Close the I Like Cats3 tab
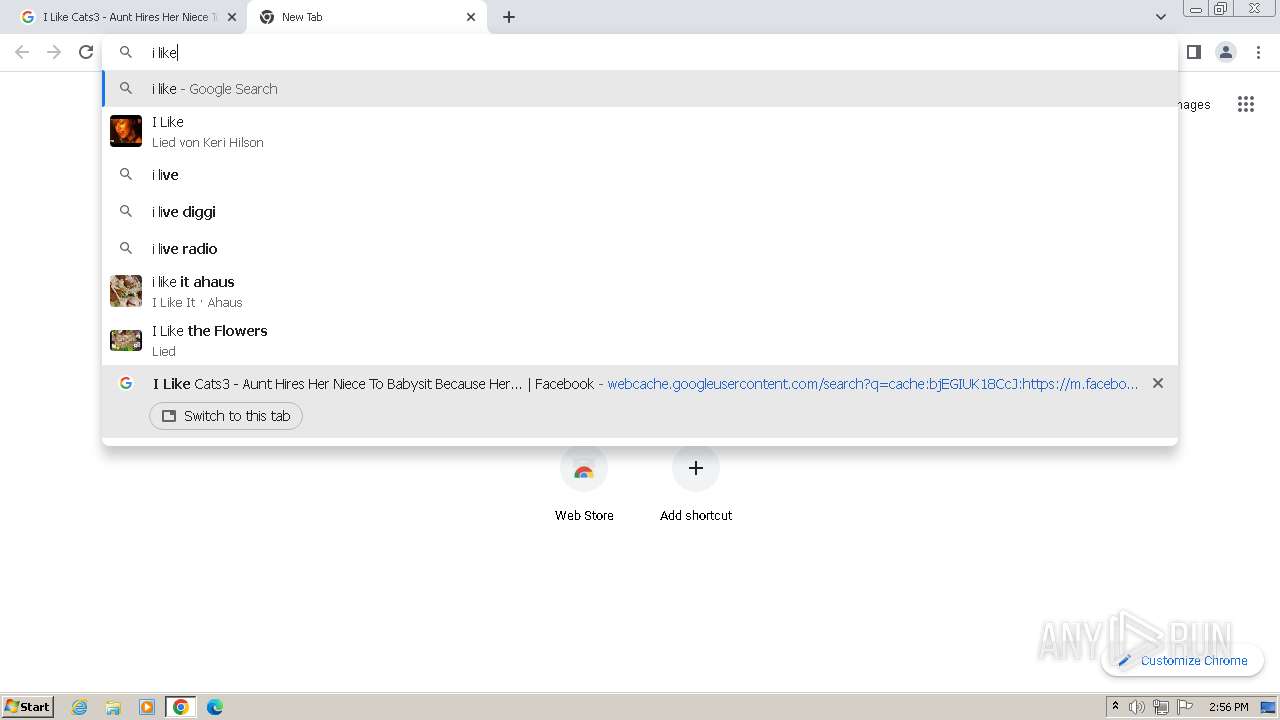The height and width of the screenshot is (720, 1280). coord(232,17)
